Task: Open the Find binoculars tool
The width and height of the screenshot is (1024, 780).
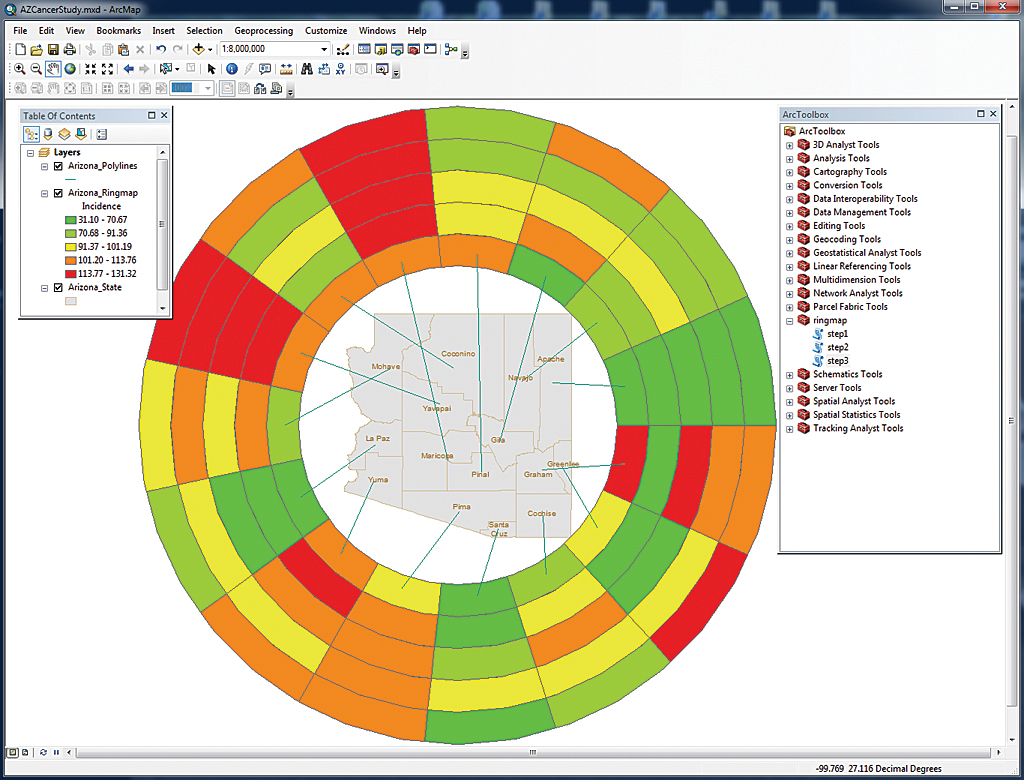Action: pos(307,69)
